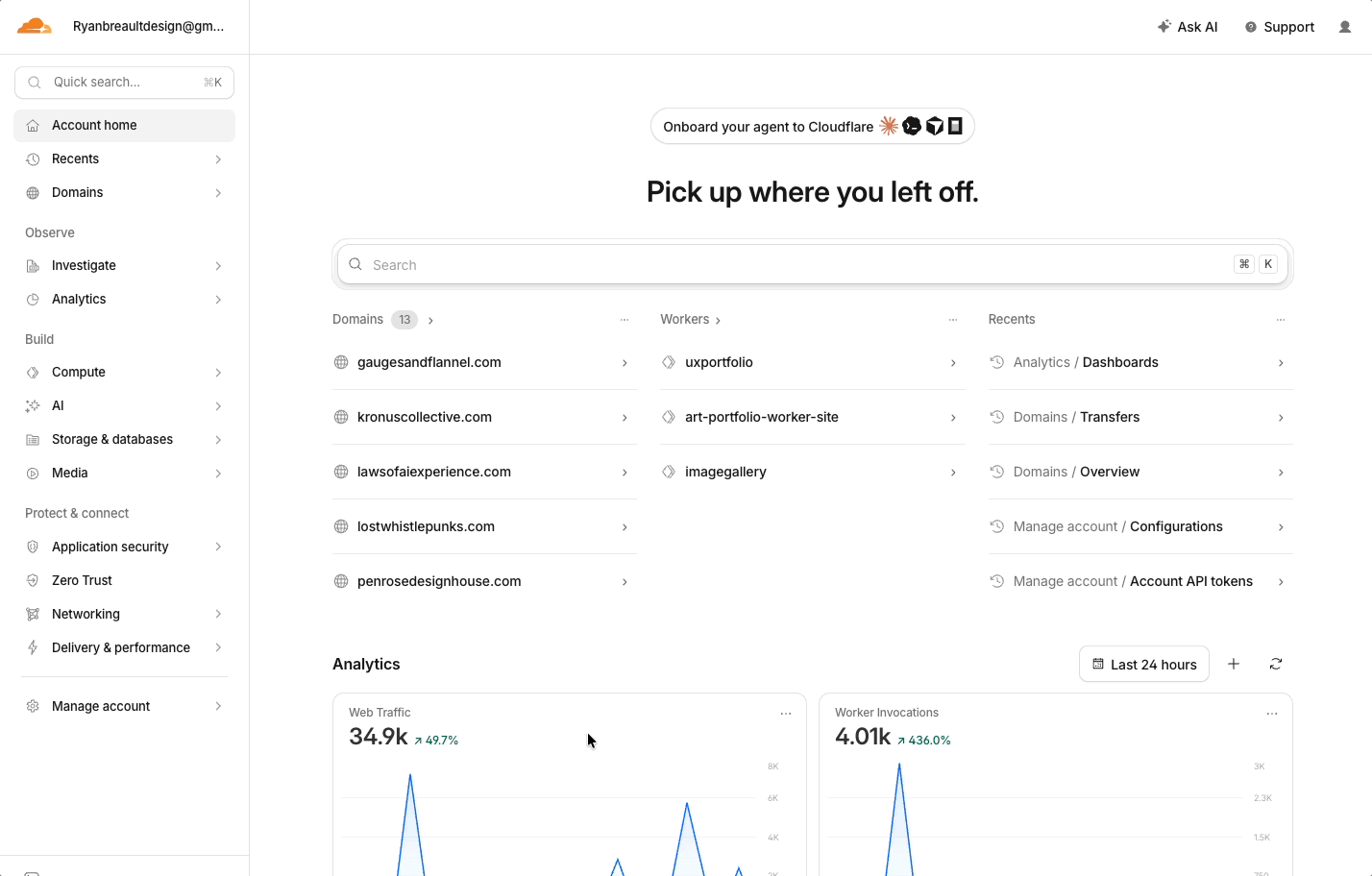This screenshot has width=1372, height=876.
Task: Open Domains section more options
Action: tap(625, 320)
